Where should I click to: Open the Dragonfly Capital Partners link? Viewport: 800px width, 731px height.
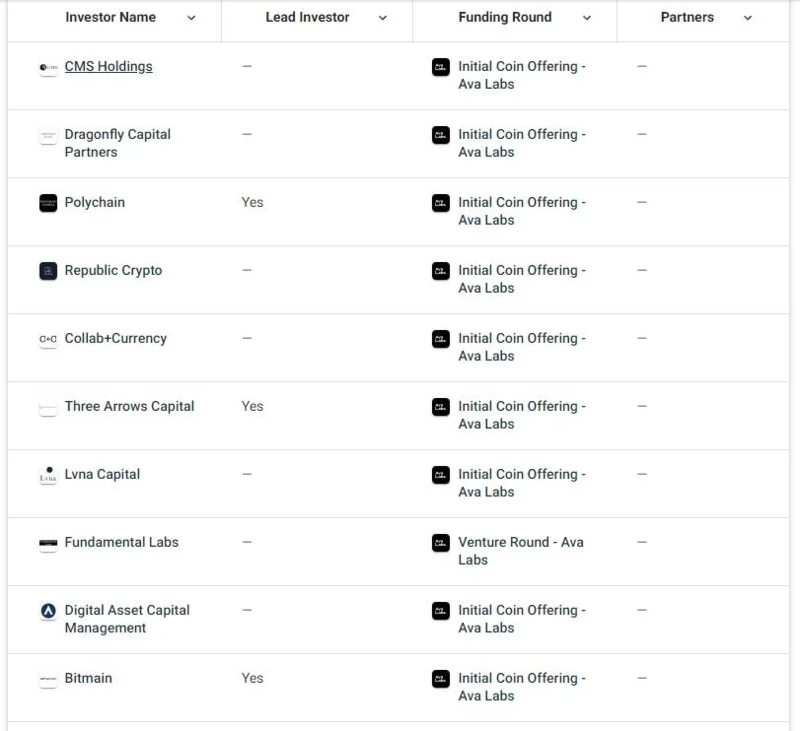point(118,143)
